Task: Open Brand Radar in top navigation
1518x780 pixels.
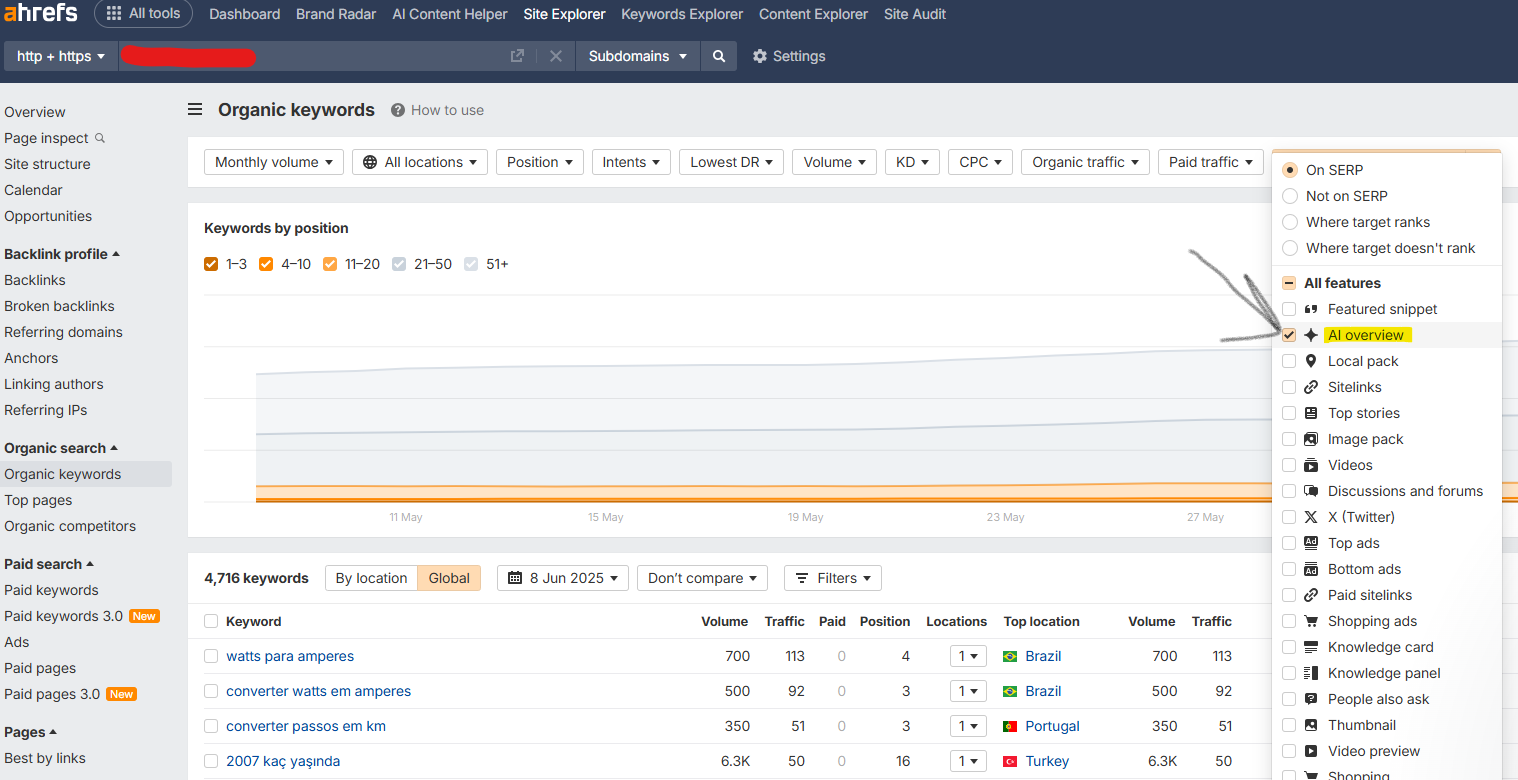Action: point(336,14)
